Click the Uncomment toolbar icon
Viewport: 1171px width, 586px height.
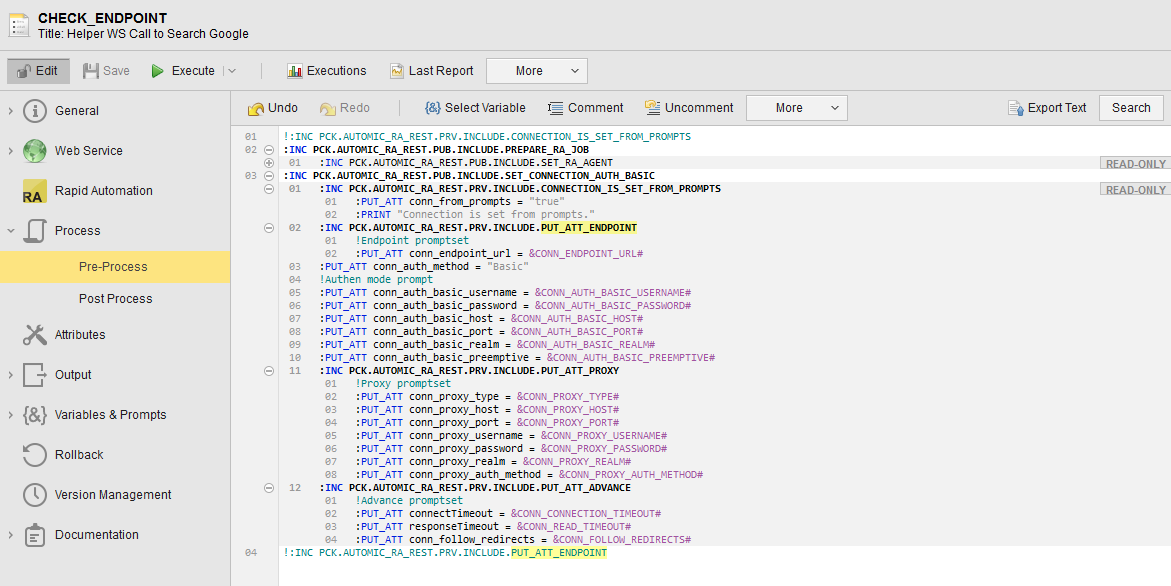(x=653, y=108)
